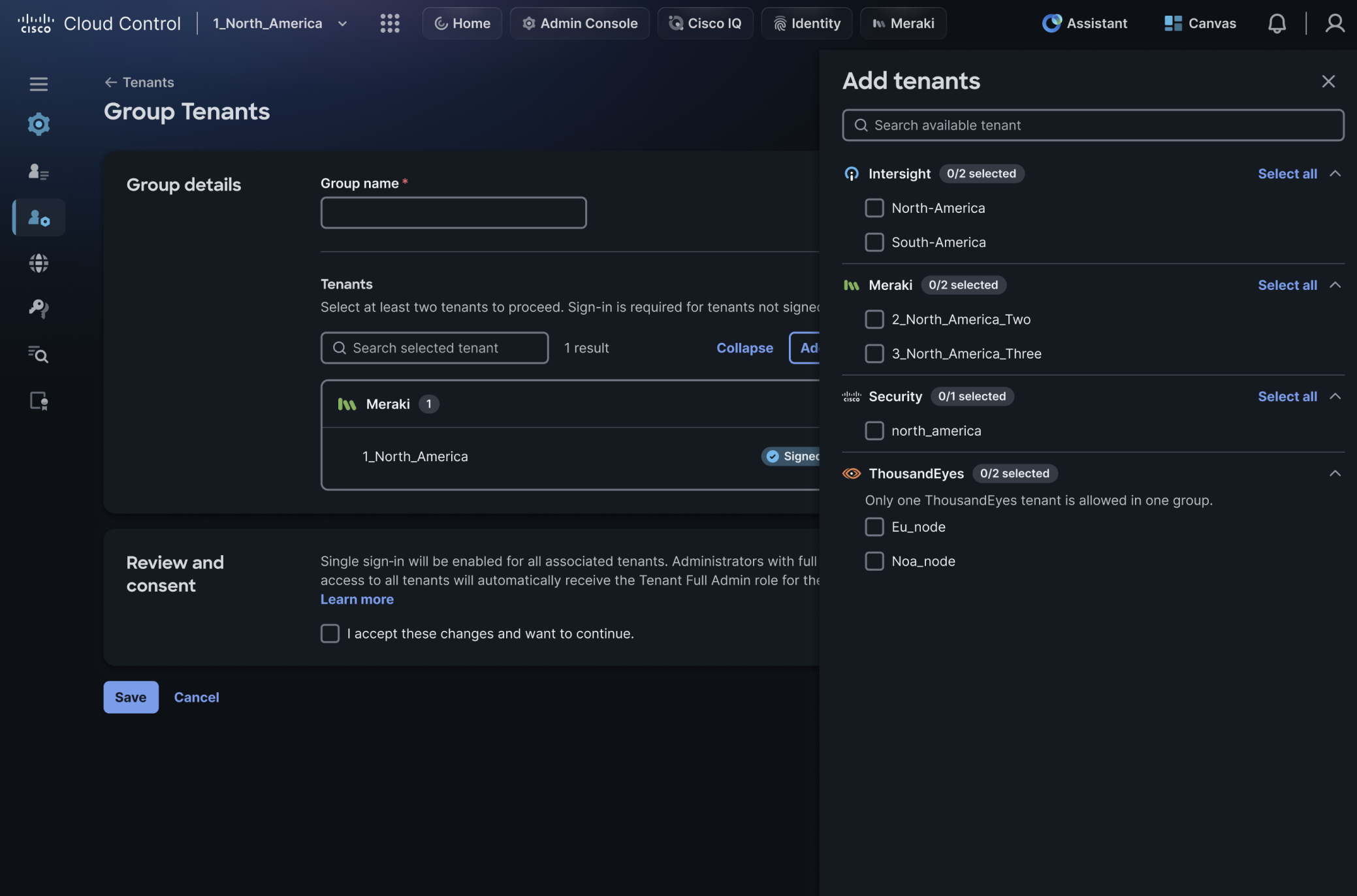Open the settings gear in the sidebar

click(39, 124)
